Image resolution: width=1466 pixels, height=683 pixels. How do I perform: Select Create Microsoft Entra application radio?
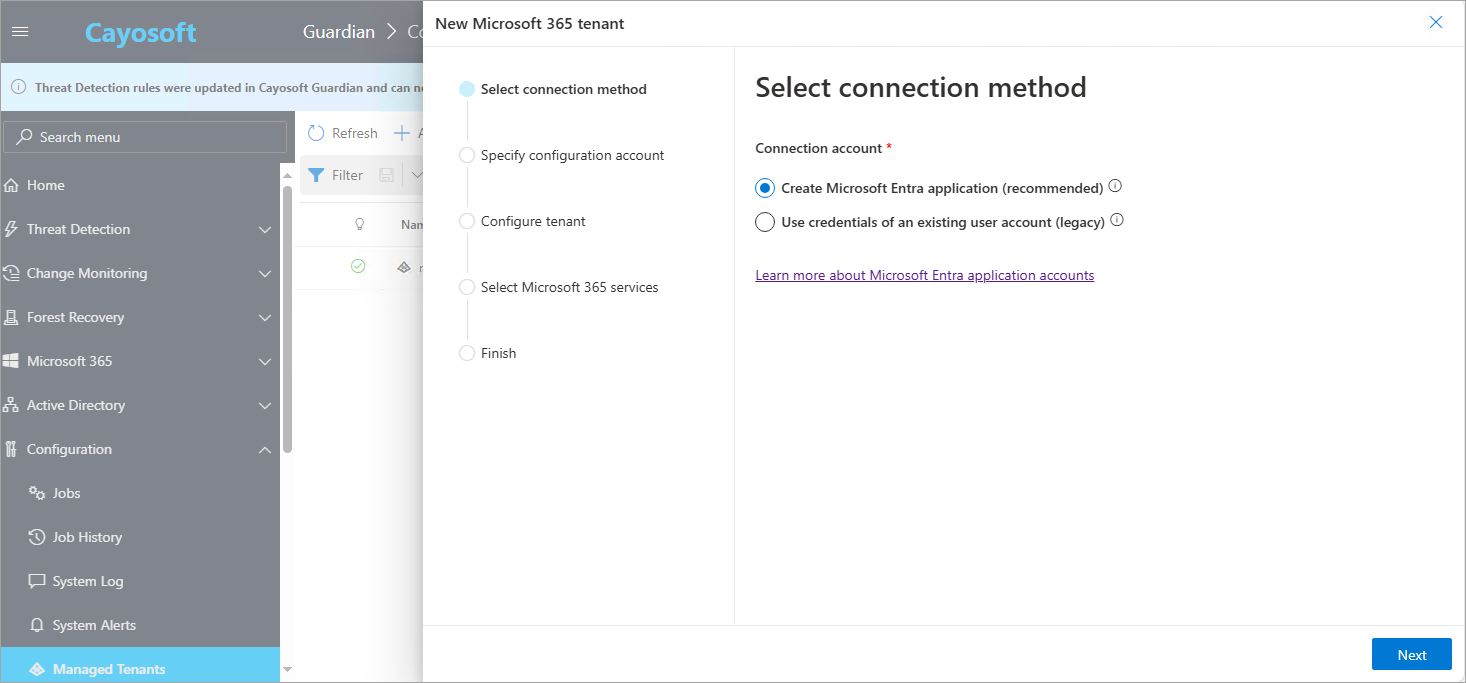765,188
